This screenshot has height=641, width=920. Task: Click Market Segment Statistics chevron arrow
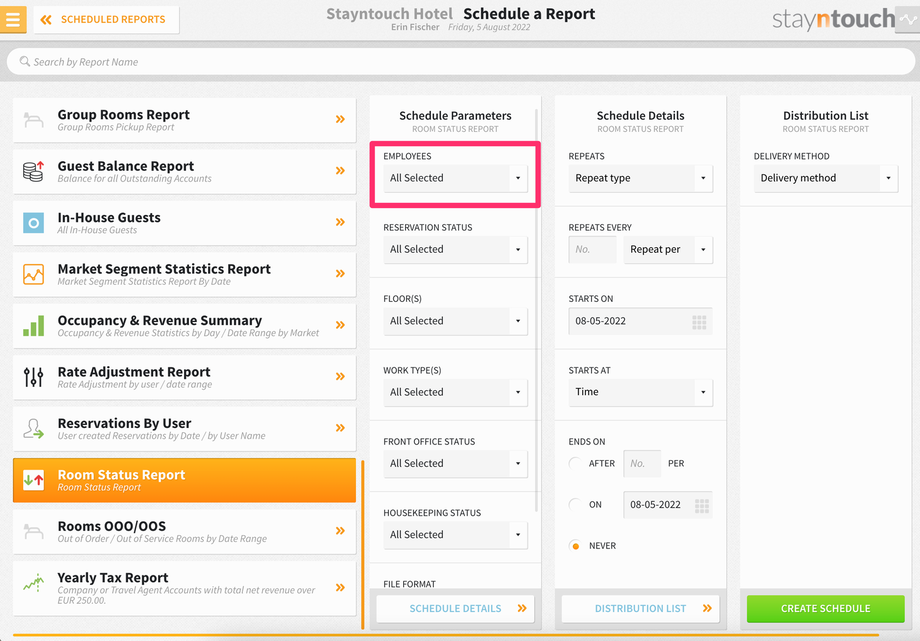click(340, 274)
